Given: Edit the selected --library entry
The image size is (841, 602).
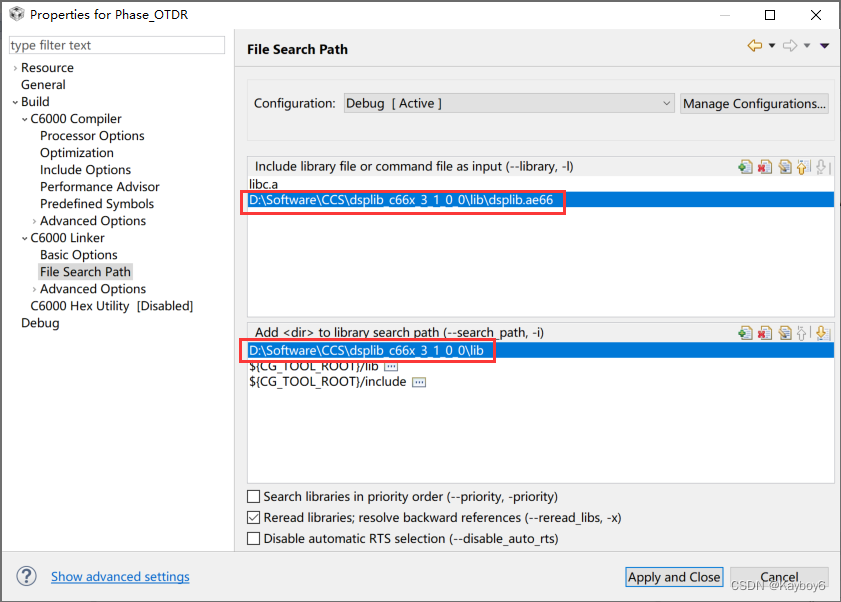Looking at the screenshot, I should click(x=785, y=167).
